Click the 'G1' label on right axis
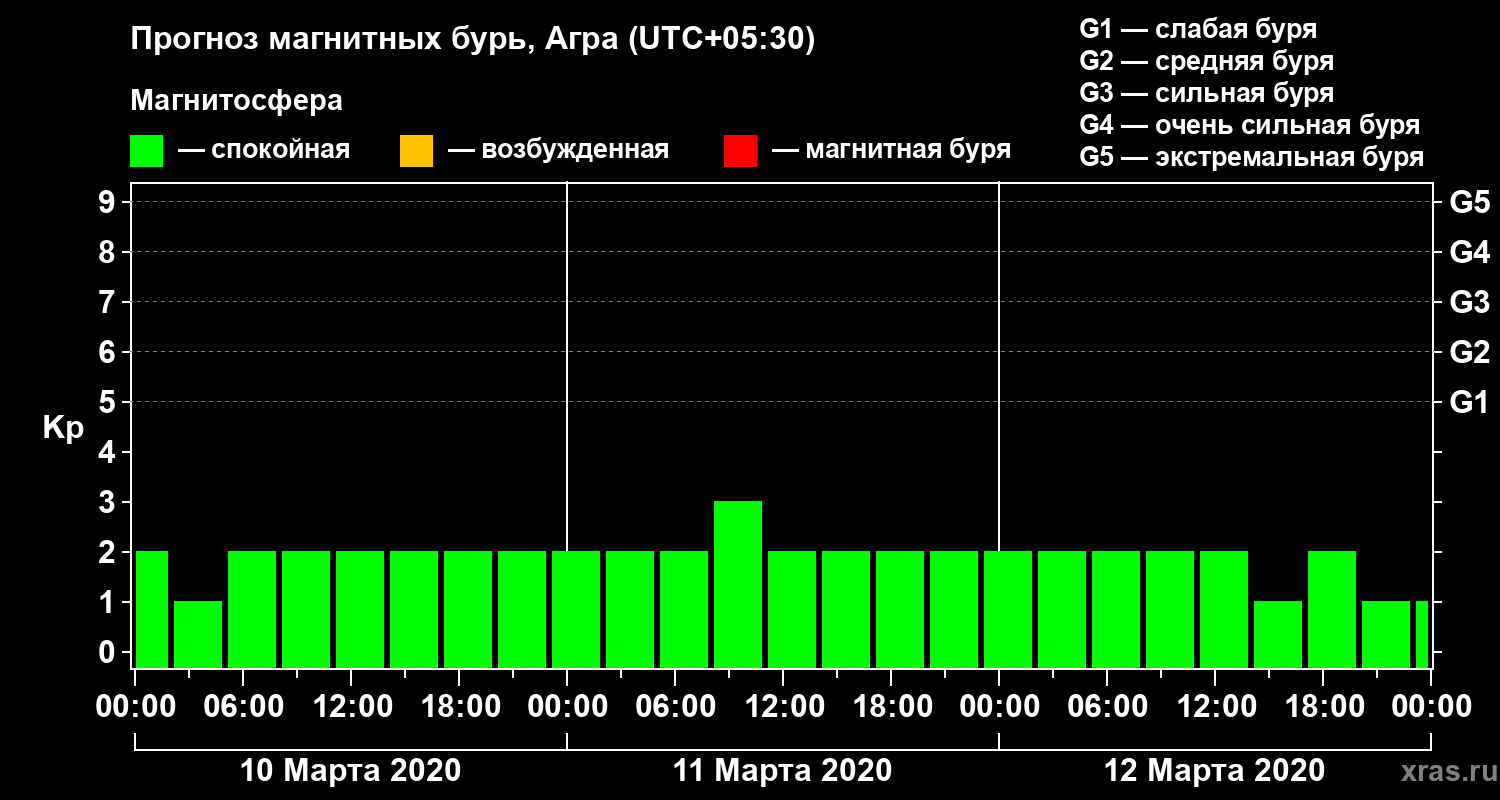 point(1469,402)
